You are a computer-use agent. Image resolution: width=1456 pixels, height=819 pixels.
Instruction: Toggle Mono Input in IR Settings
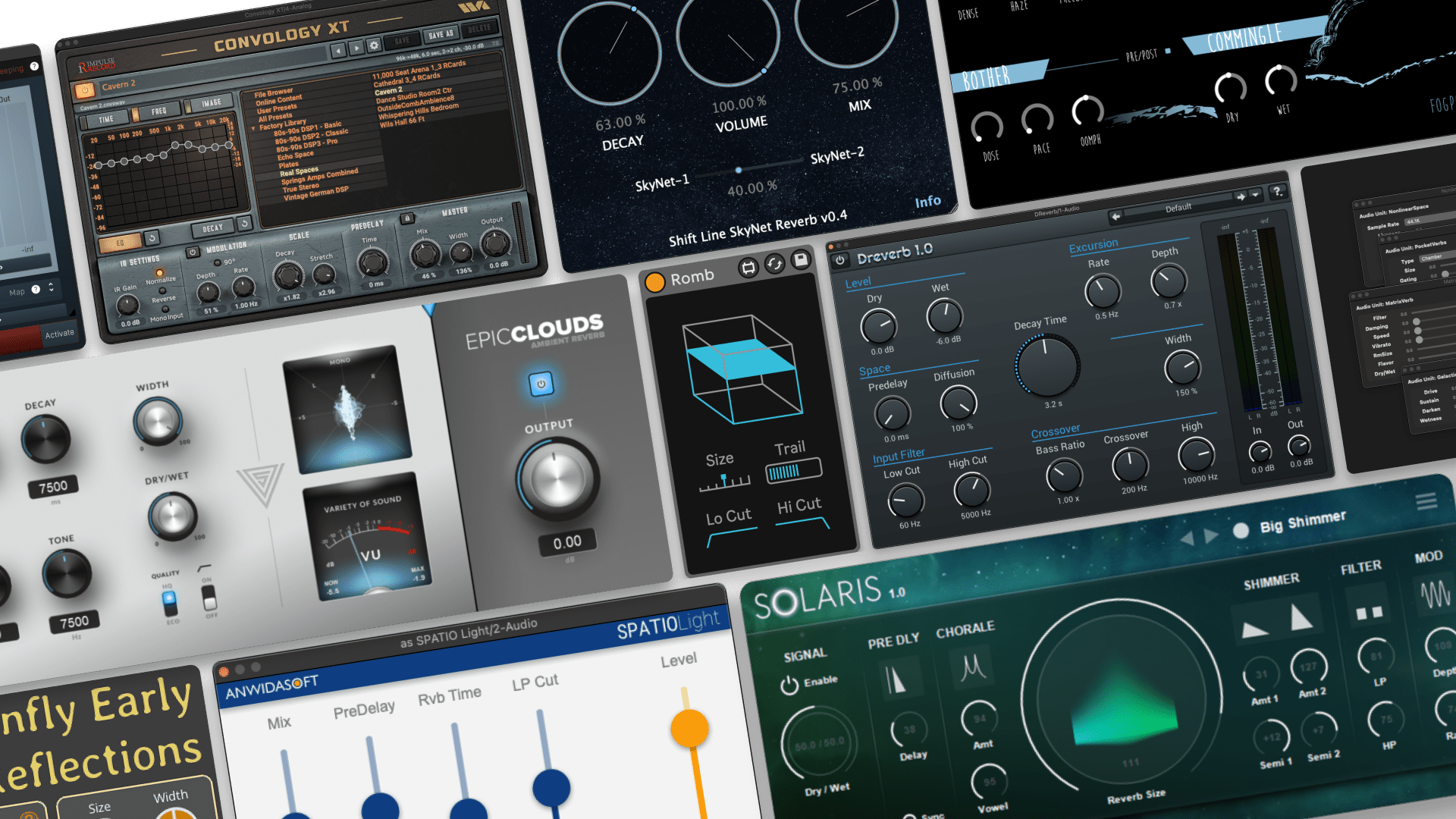pyautogui.click(x=165, y=309)
